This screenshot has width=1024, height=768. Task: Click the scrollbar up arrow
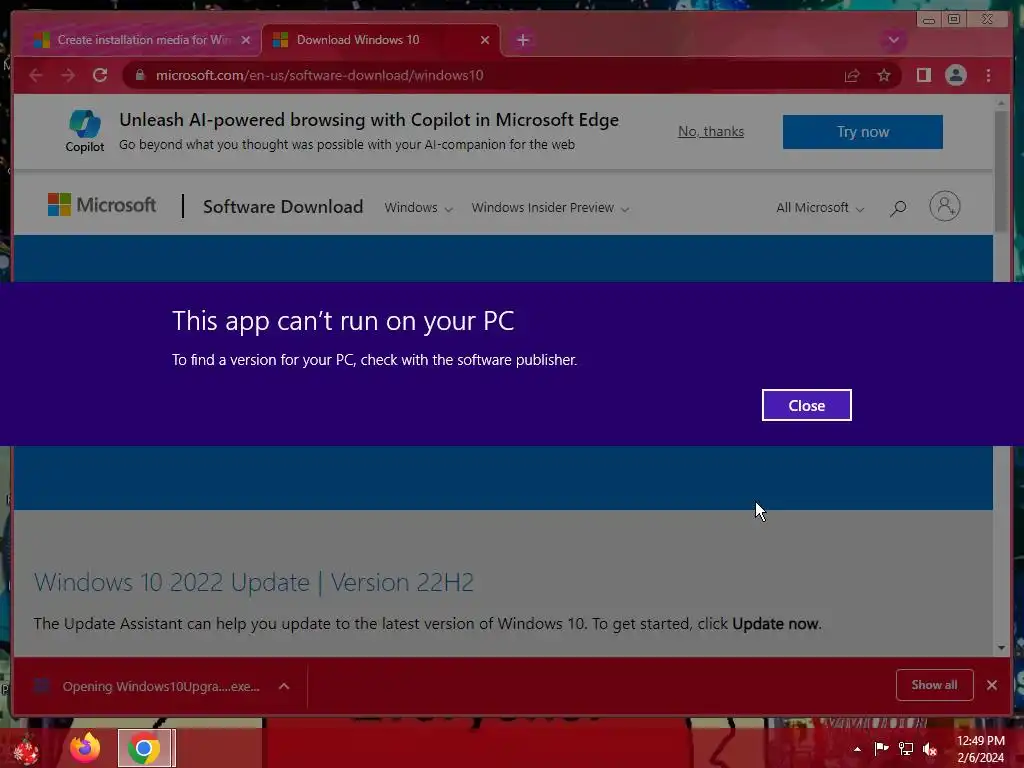[x=1001, y=103]
